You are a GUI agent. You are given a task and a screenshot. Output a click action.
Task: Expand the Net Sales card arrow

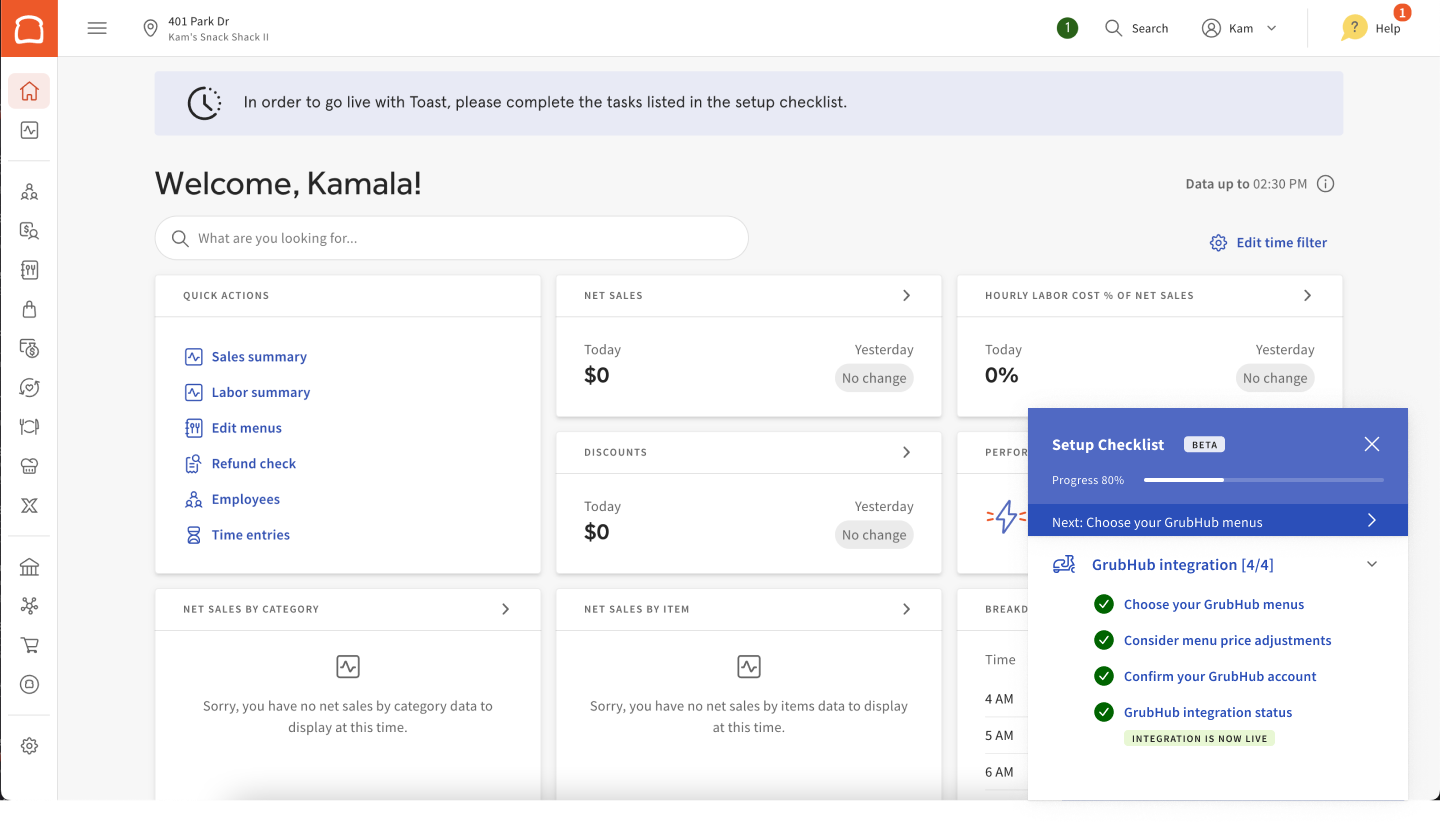(x=906, y=295)
